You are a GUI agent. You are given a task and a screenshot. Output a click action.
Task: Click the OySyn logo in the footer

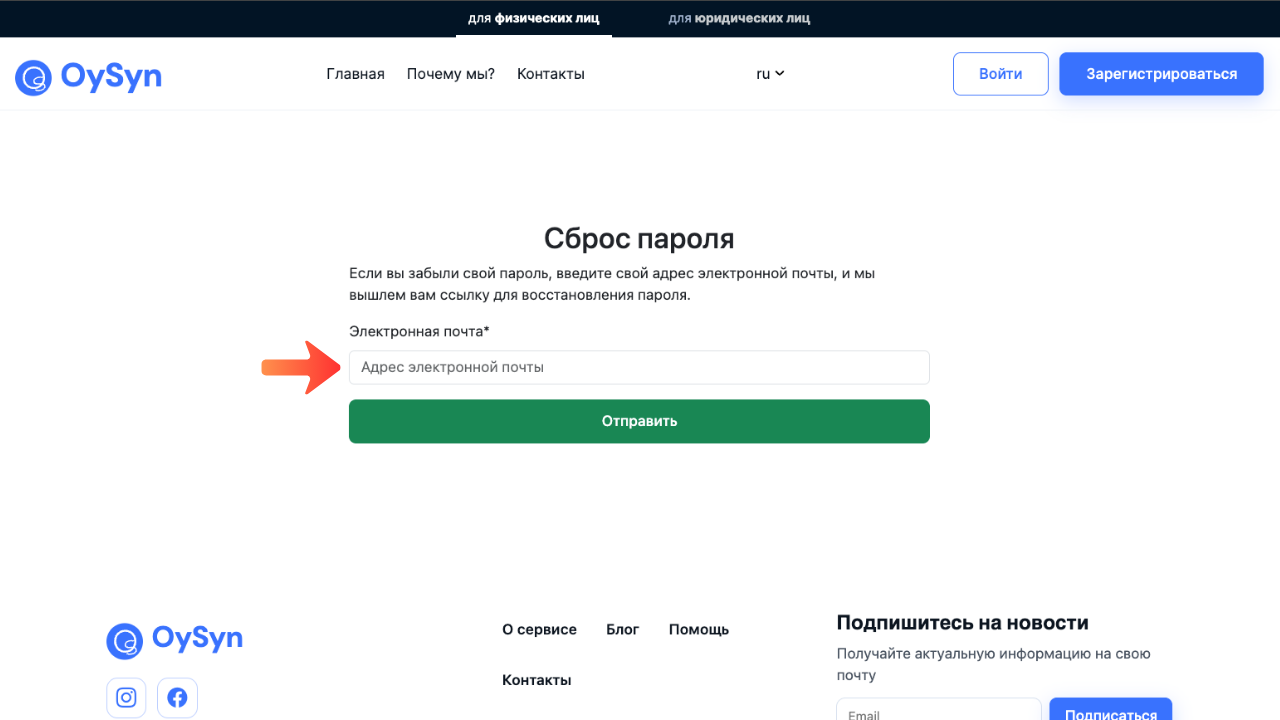173,640
